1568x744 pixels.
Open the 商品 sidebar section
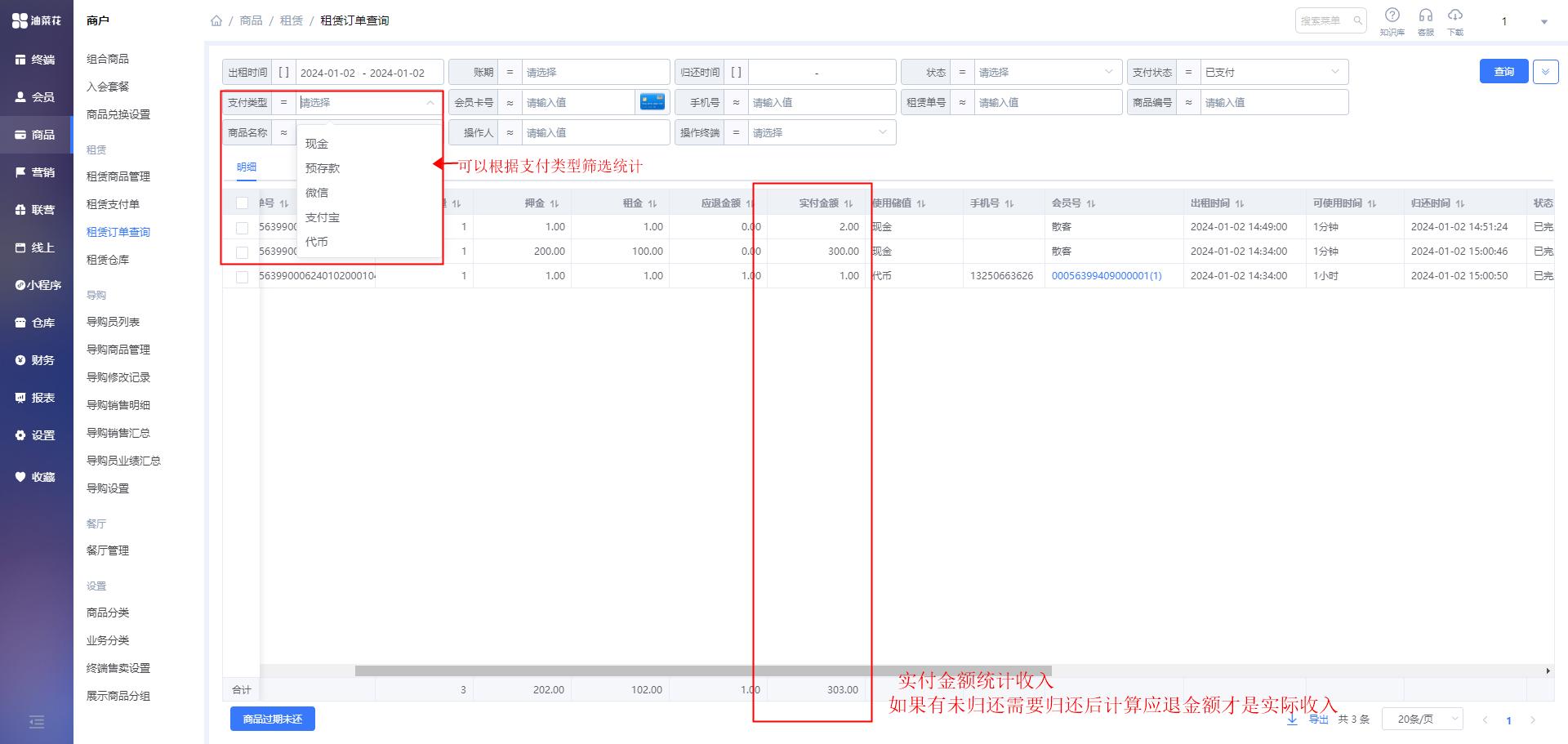(x=36, y=135)
